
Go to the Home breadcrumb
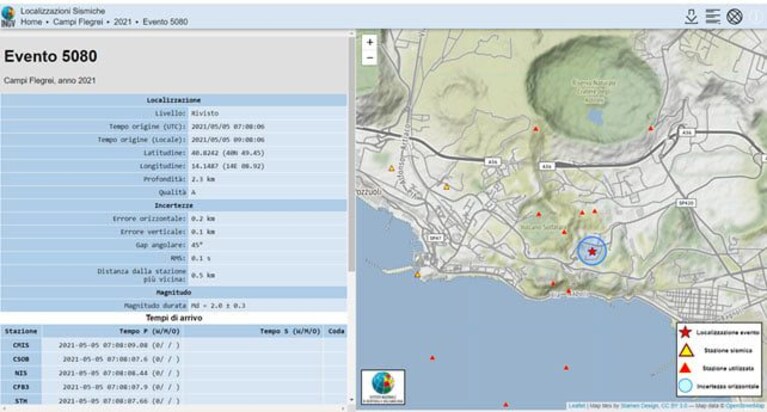tap(31, 22)
